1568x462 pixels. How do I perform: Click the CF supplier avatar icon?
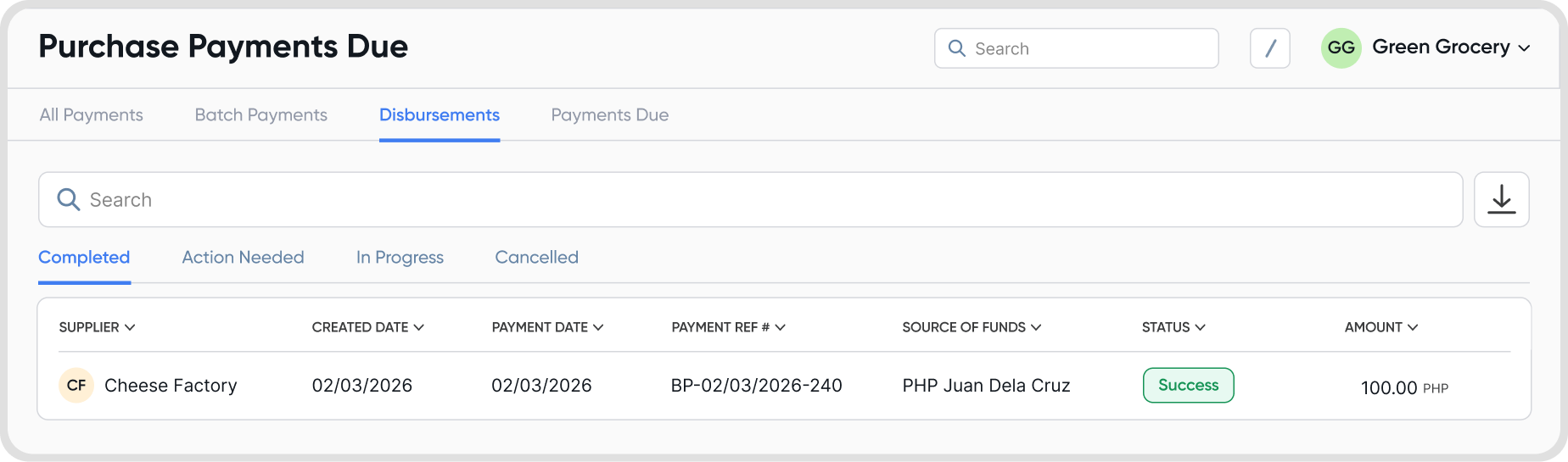click(x=76, y=386)
